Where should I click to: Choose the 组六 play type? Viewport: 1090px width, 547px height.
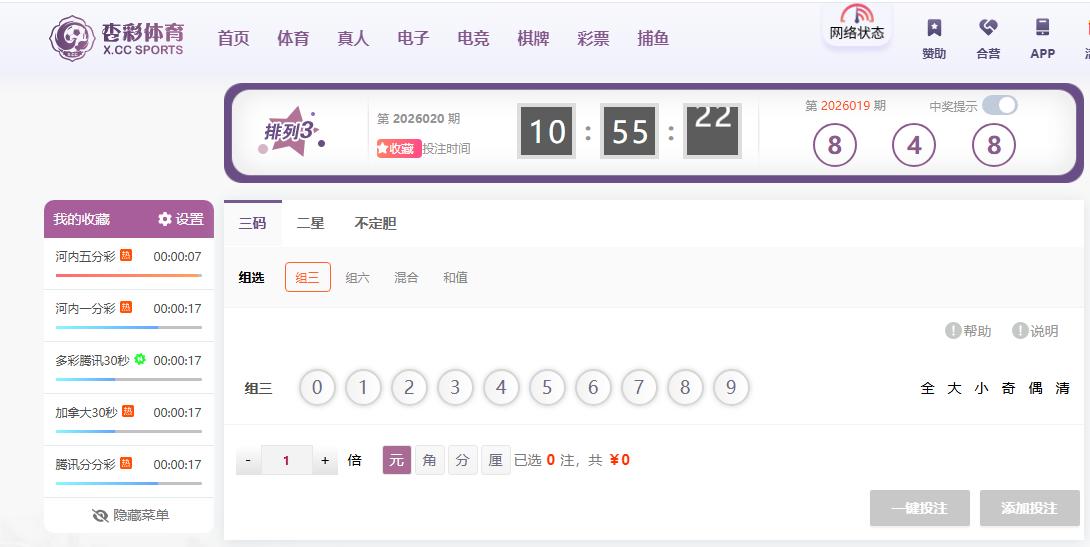357,278
